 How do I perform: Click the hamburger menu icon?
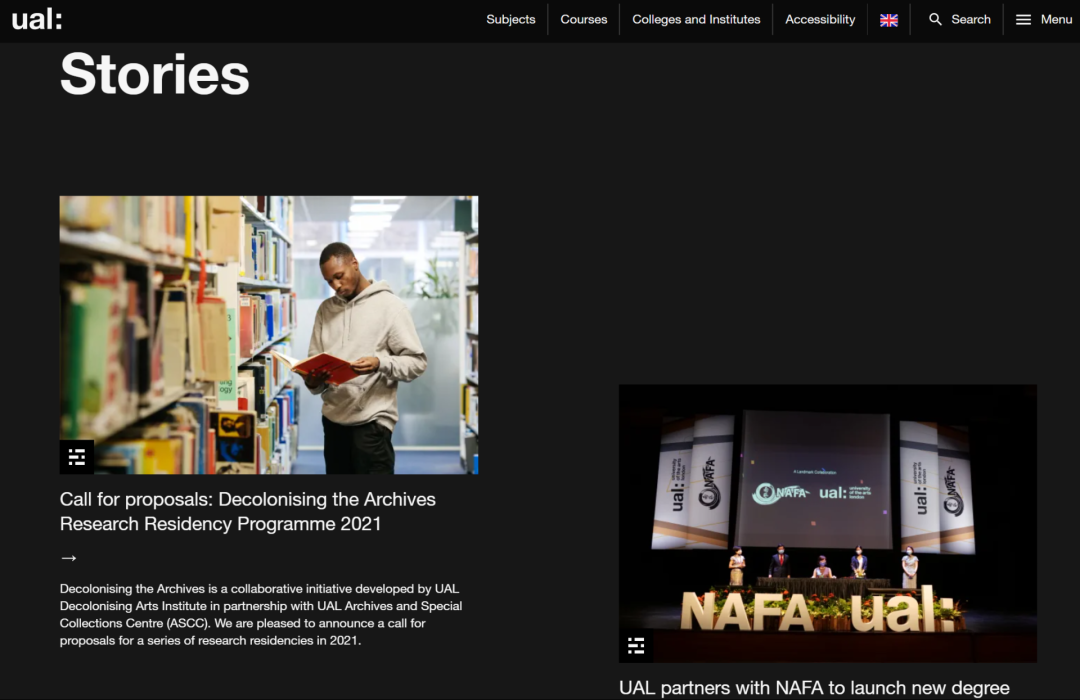pos(1023,19)
